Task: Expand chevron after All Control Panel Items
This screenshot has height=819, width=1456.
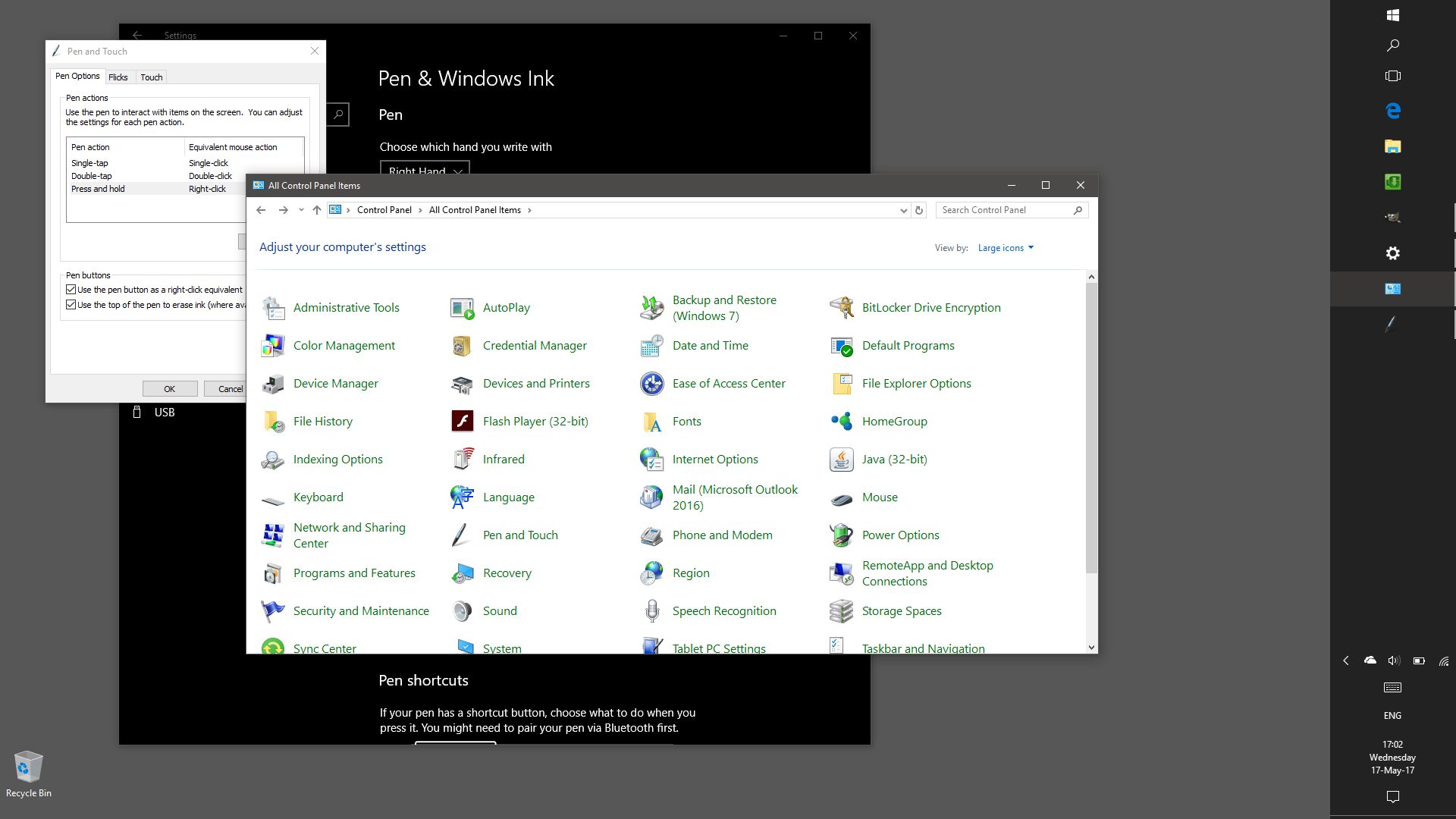Action: [529, 210]
